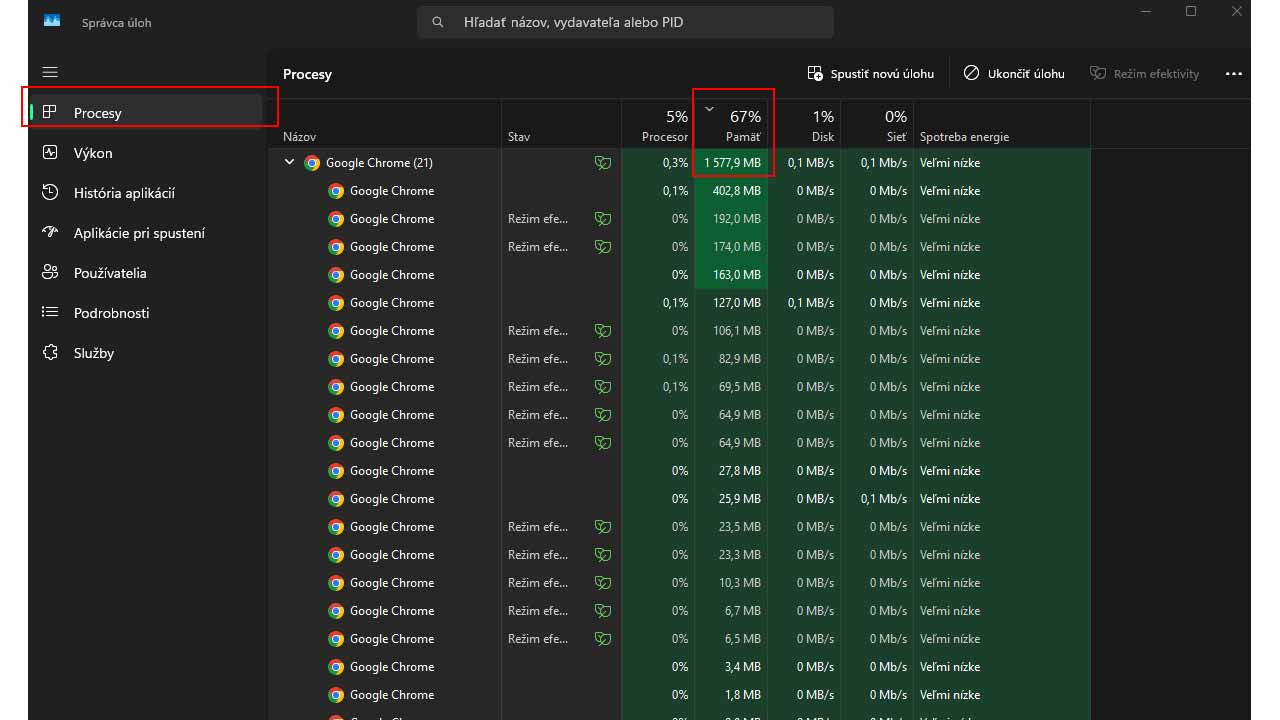Click the 1 577,9 MB memory cell

pyautogui.click(x=731, y=163)
